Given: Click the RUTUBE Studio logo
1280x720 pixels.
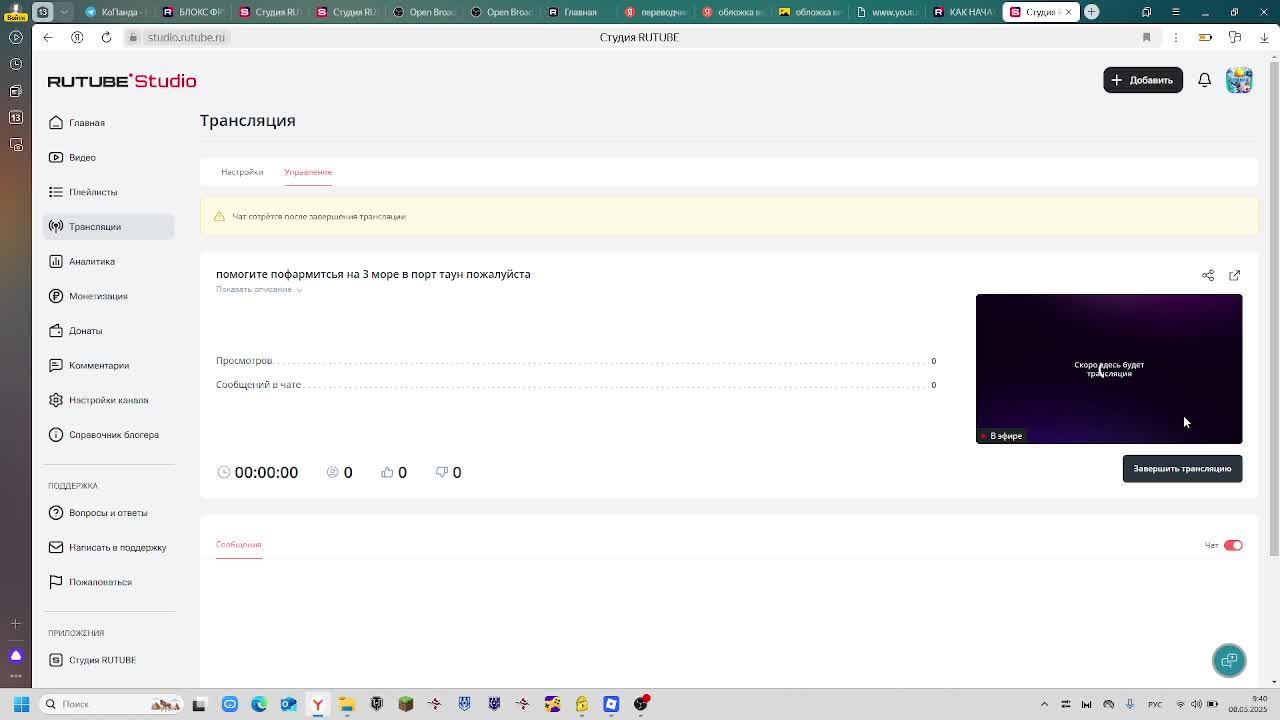Looking at the screenshot, I should pyautogui.click(x=122, y=81).
